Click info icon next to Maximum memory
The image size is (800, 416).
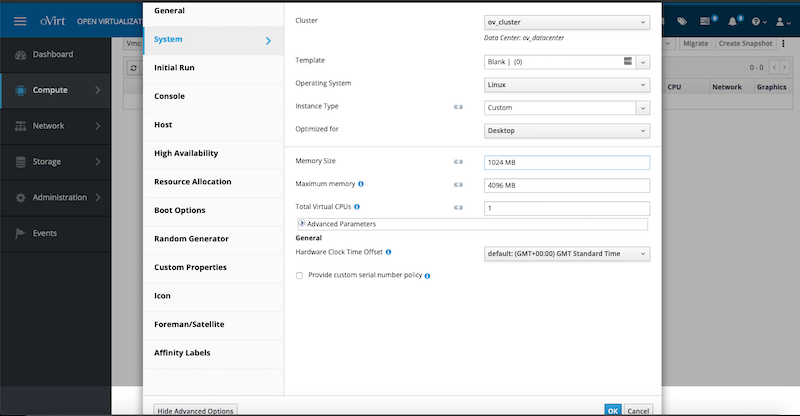361,184
